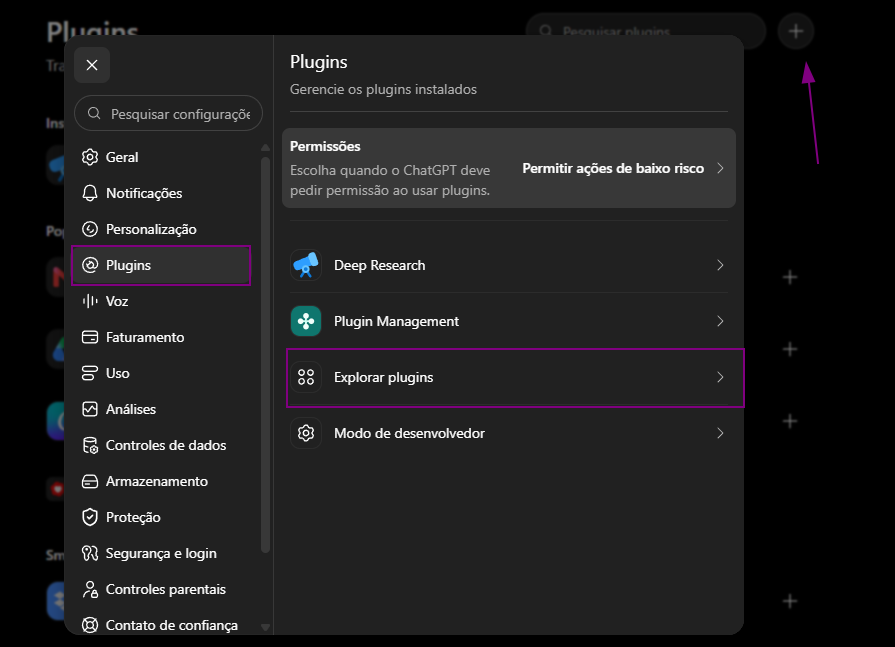Open the Geral settings section
Image resolution: width=895 pixels, height=647 pixels.
pyautogui.click(x=161, y=157)
